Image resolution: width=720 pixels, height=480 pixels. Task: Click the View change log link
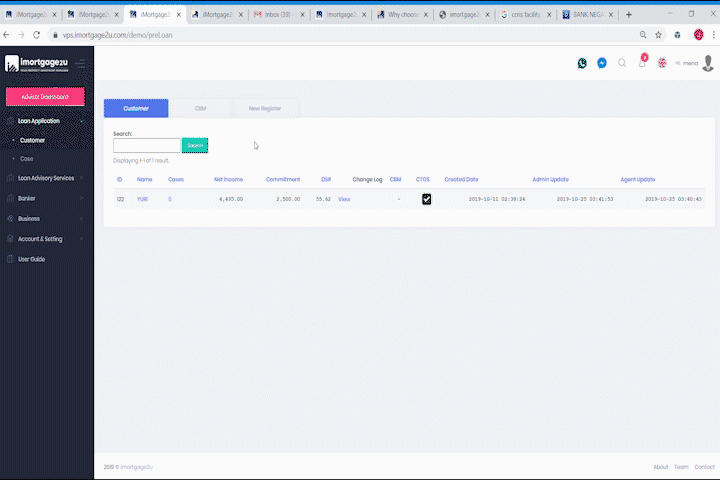344,199
